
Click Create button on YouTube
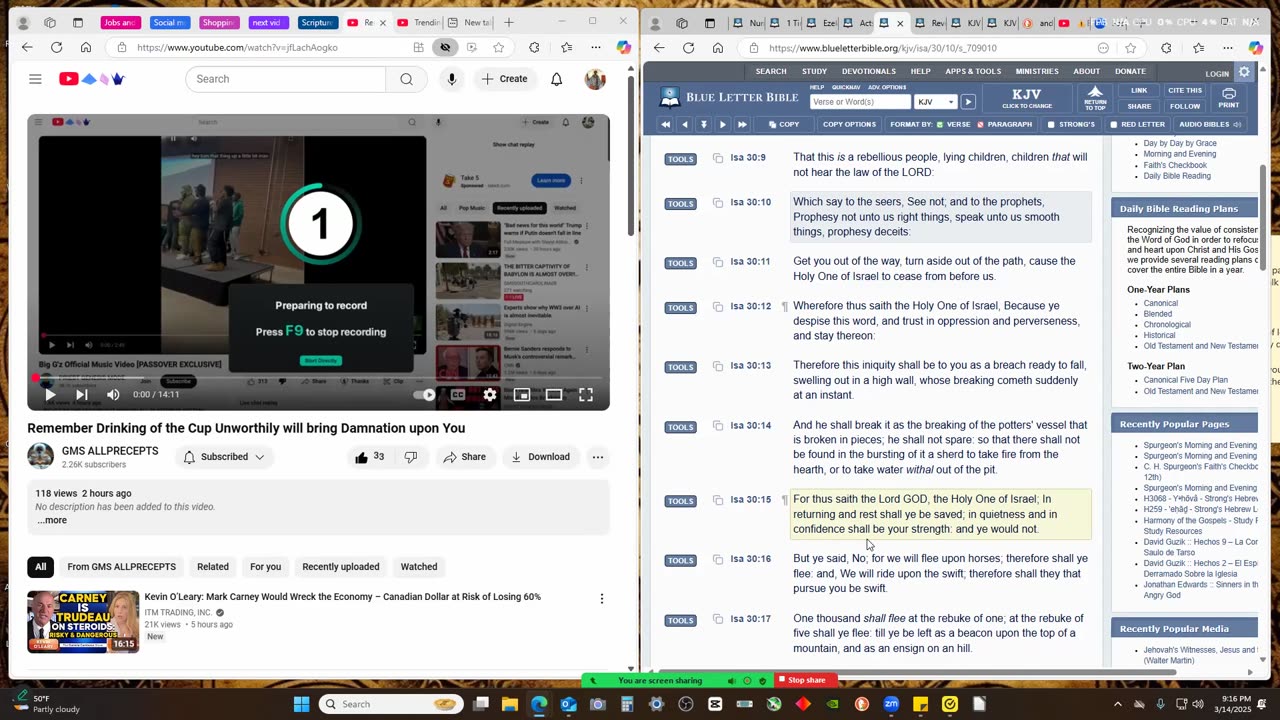pos(505,79)
